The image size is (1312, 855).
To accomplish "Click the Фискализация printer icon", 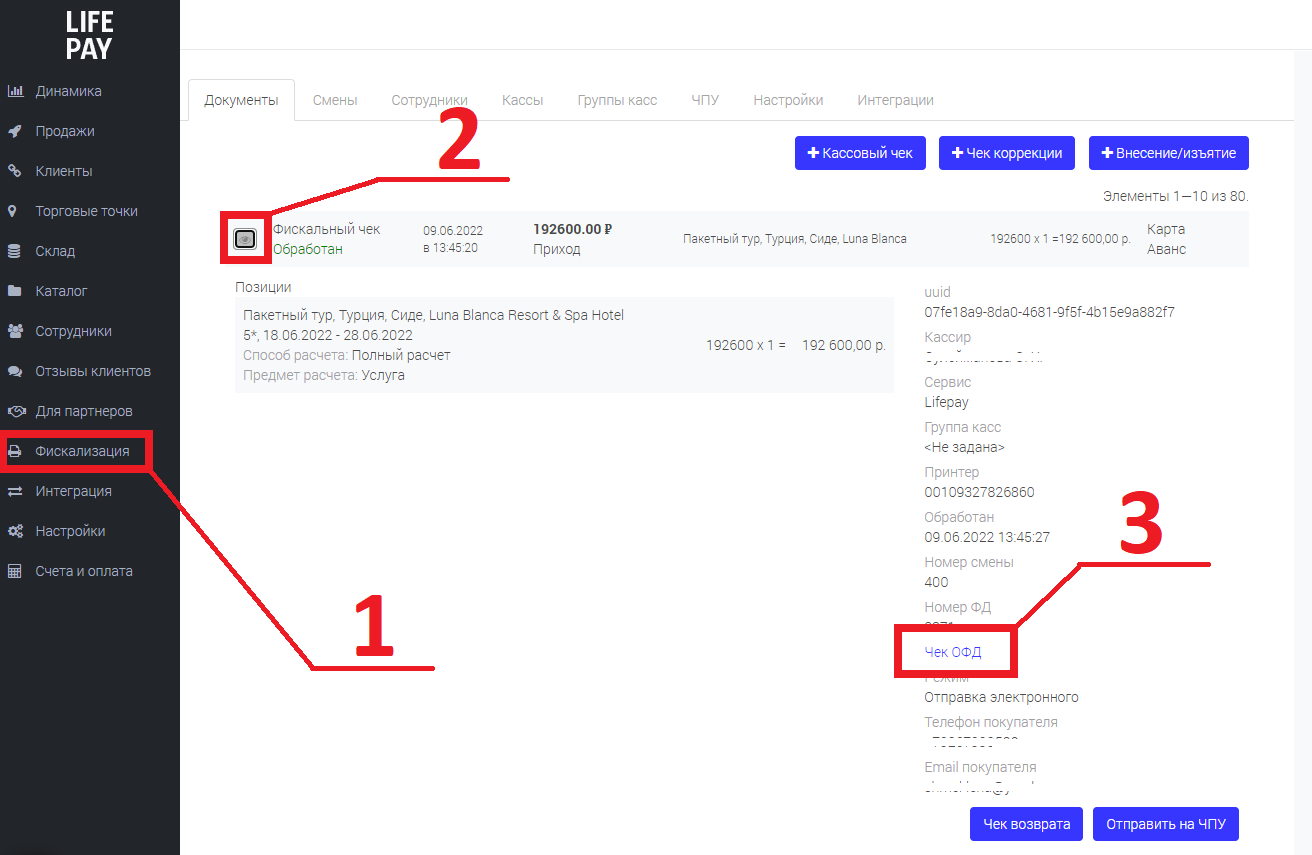I will tap(15, 451).
